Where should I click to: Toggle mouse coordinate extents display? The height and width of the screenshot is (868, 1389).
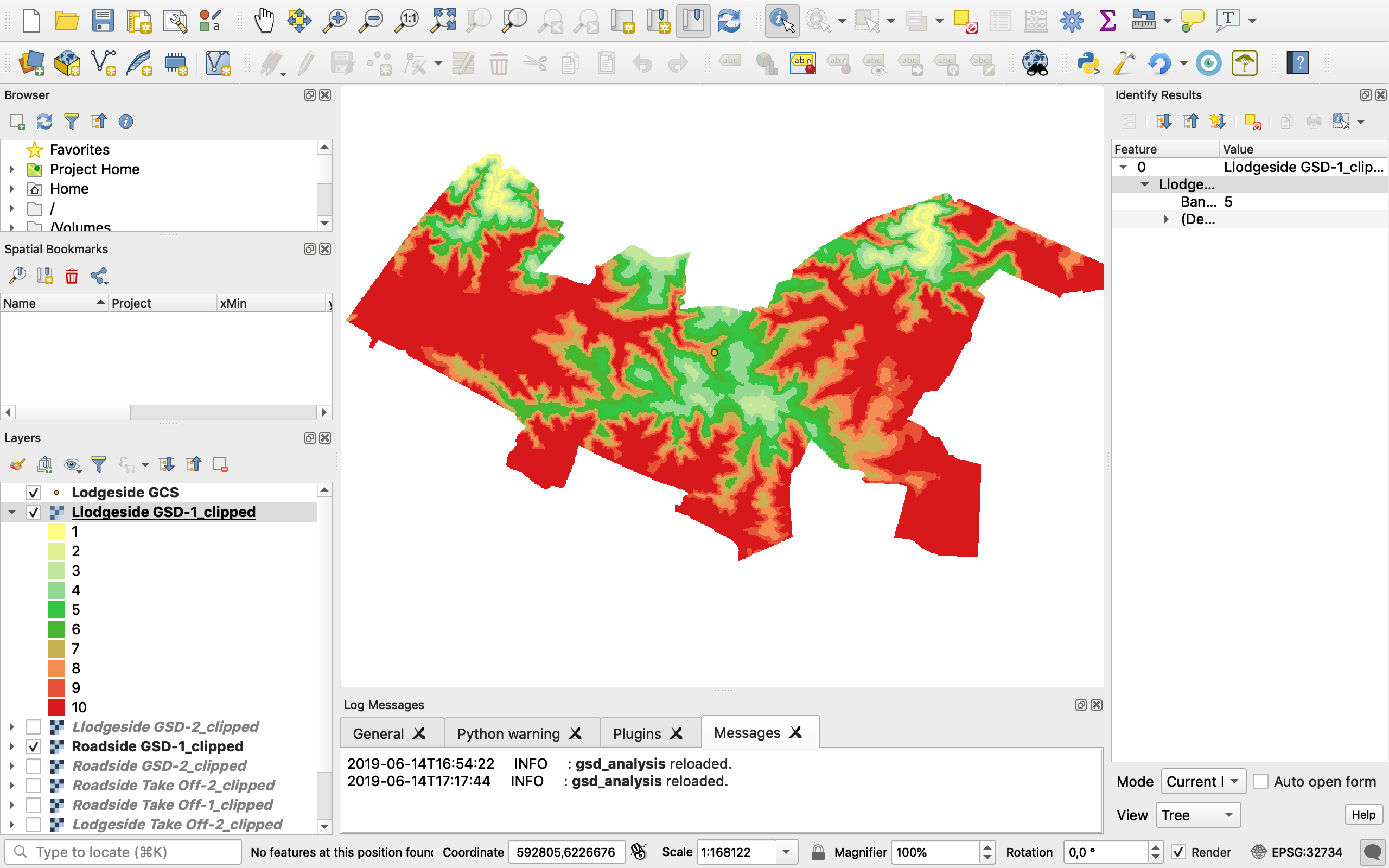coord(638,852)
